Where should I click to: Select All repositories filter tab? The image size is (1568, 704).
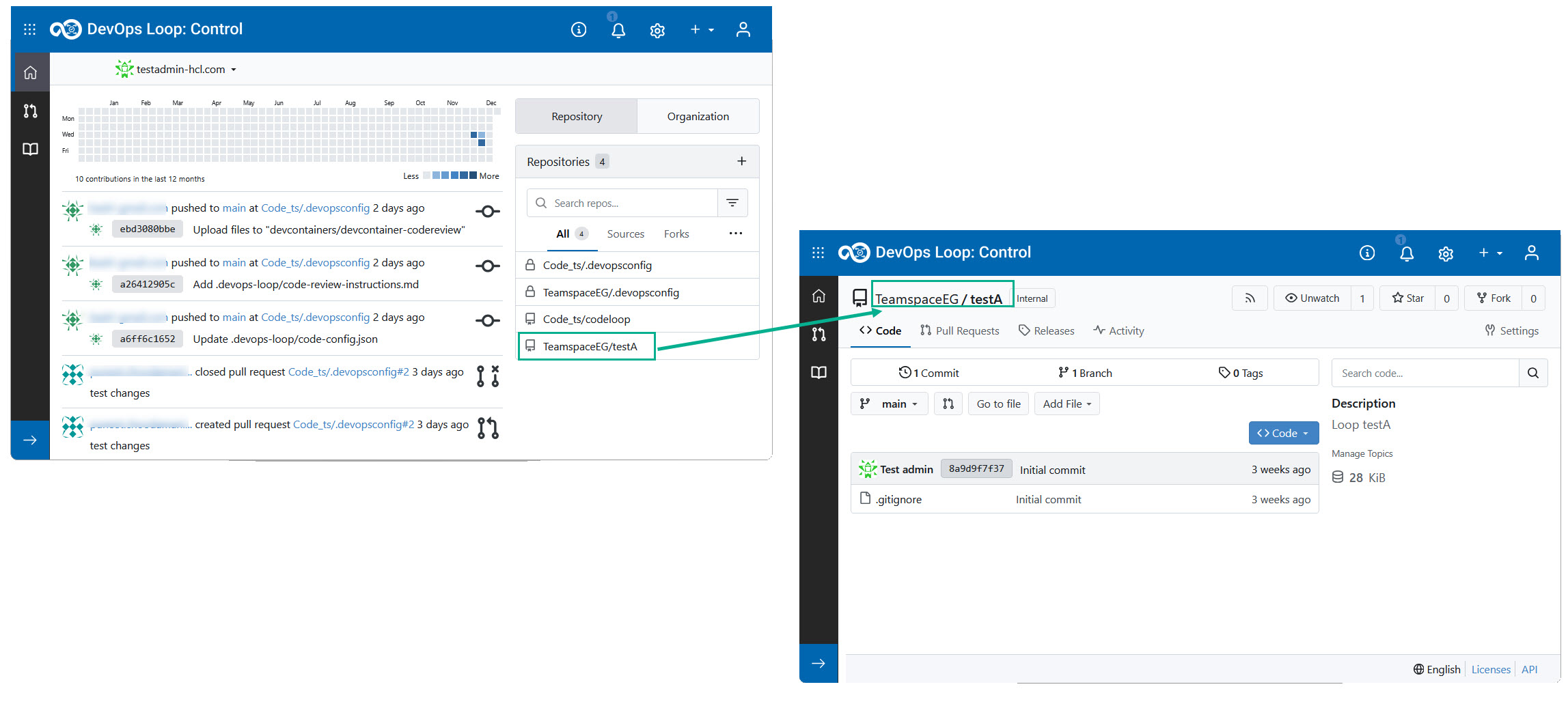[572, 234]
